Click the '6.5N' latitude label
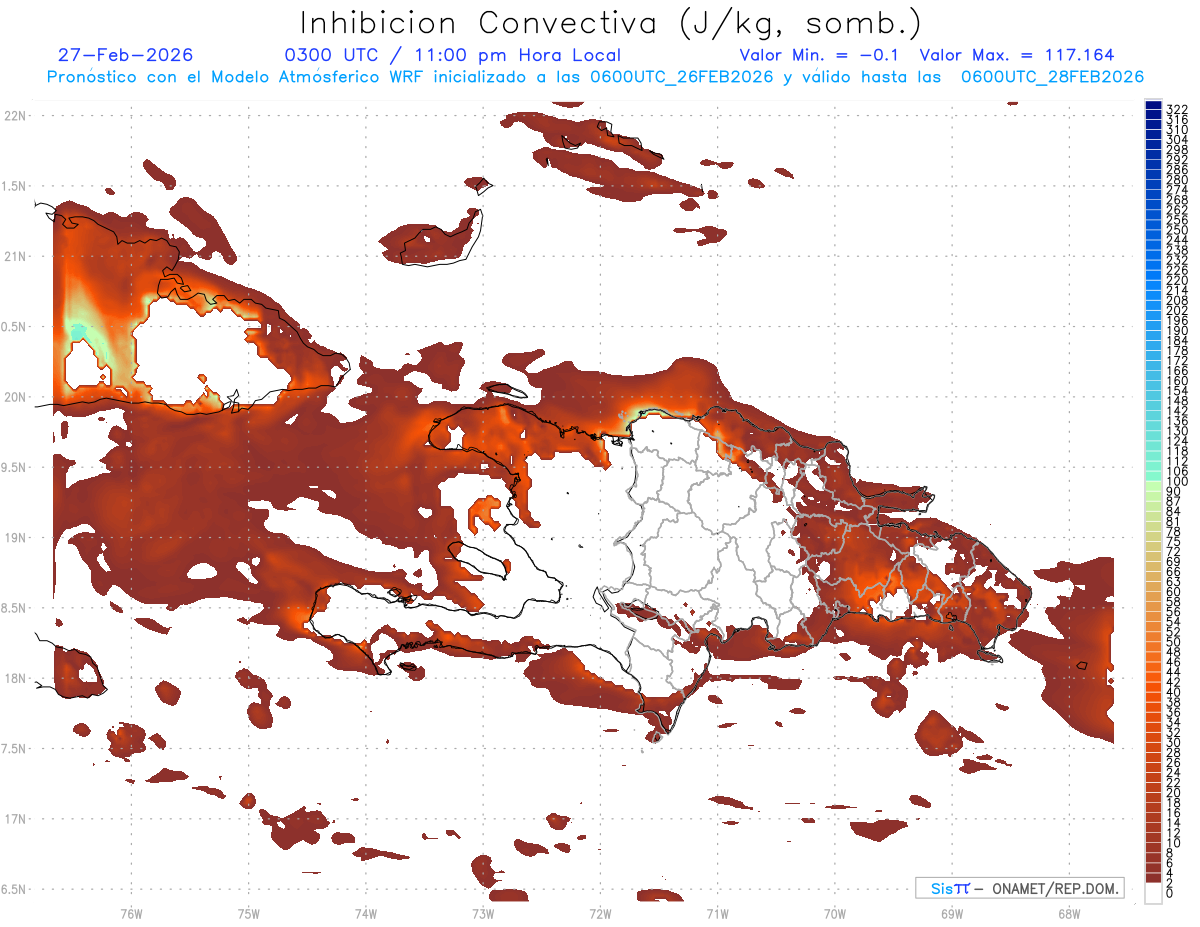 pos(15,890)
